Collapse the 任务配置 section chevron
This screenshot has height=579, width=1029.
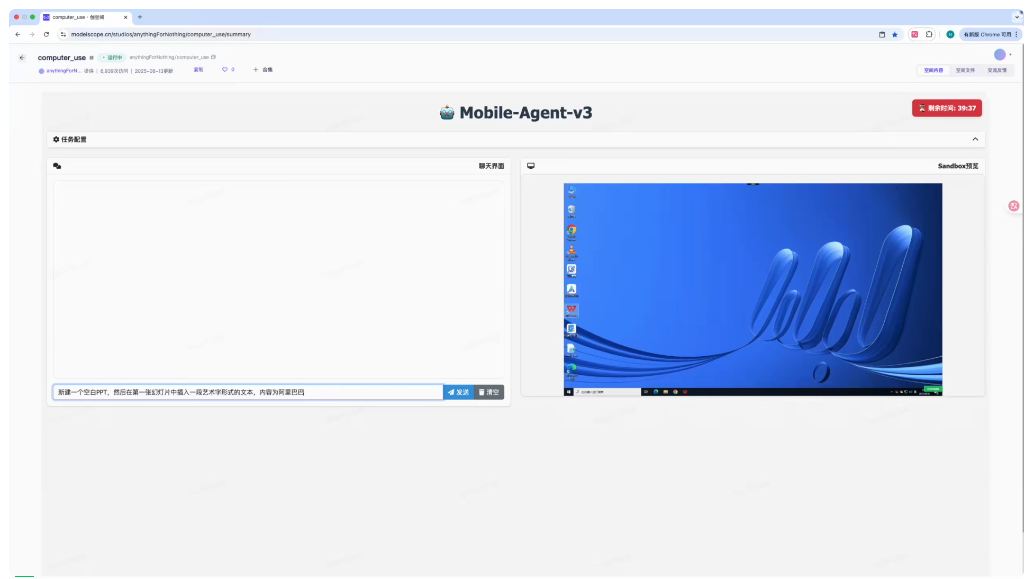pyautogui.click(x=975, y=139)
